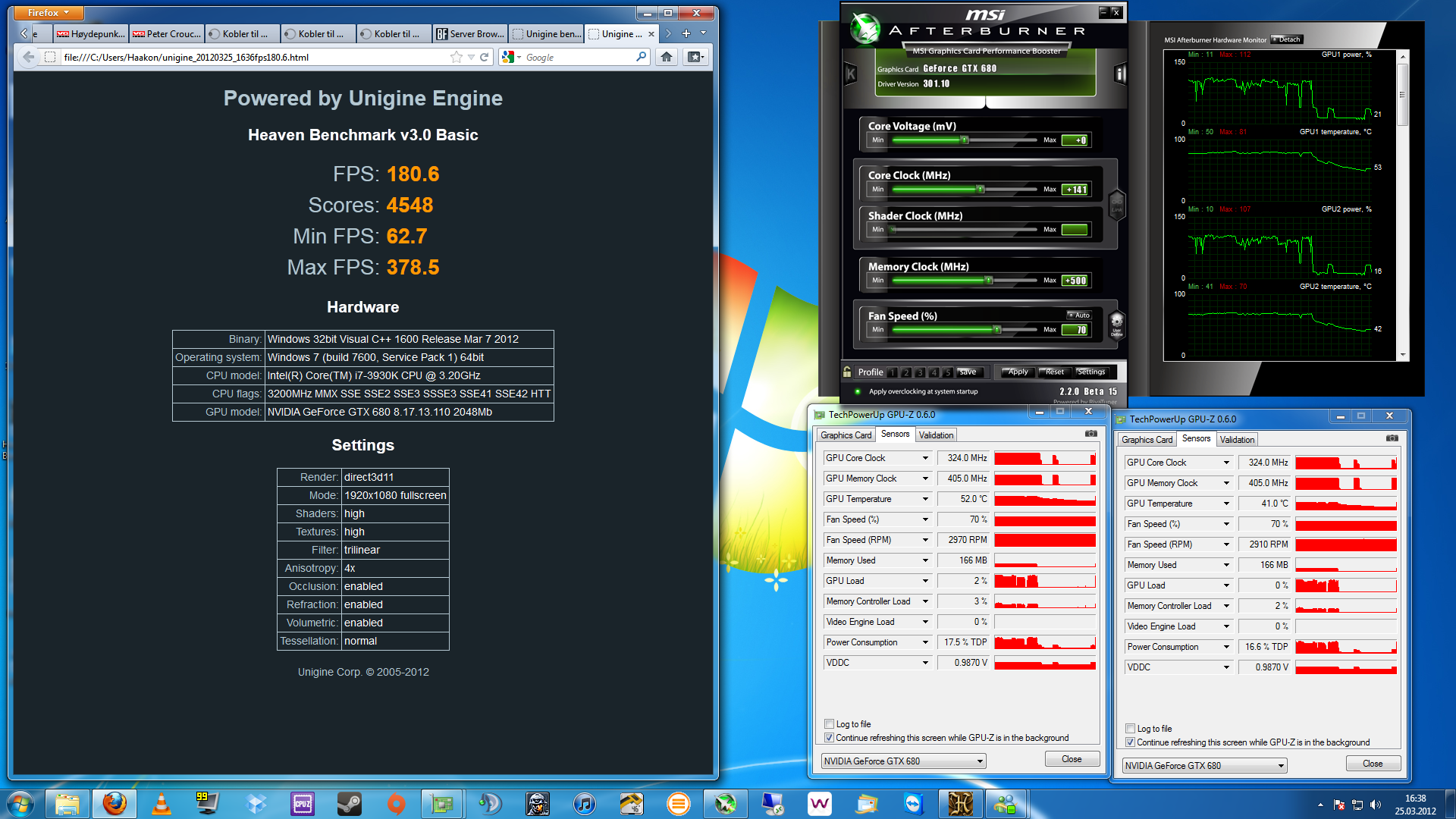
Task: Uncheck Continue refreshing in the left GPU-Z window
Action: 829,738
